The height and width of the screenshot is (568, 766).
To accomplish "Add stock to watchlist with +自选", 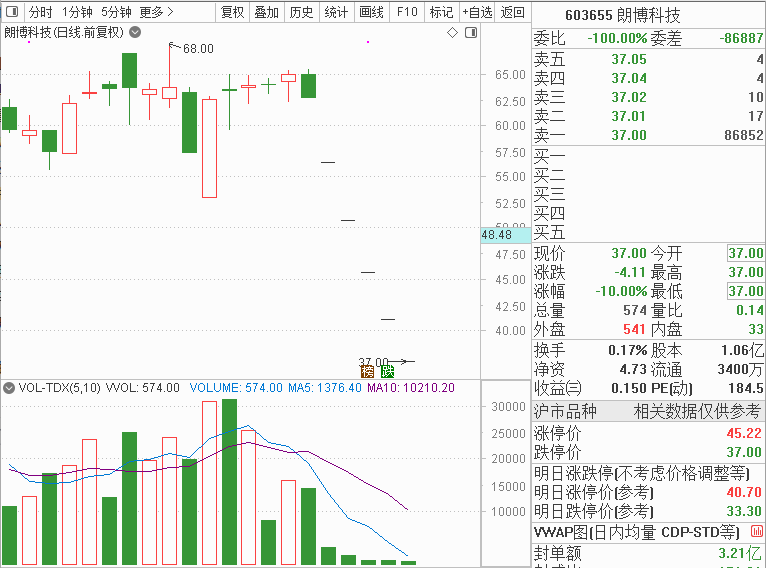I will click(477, 12).
